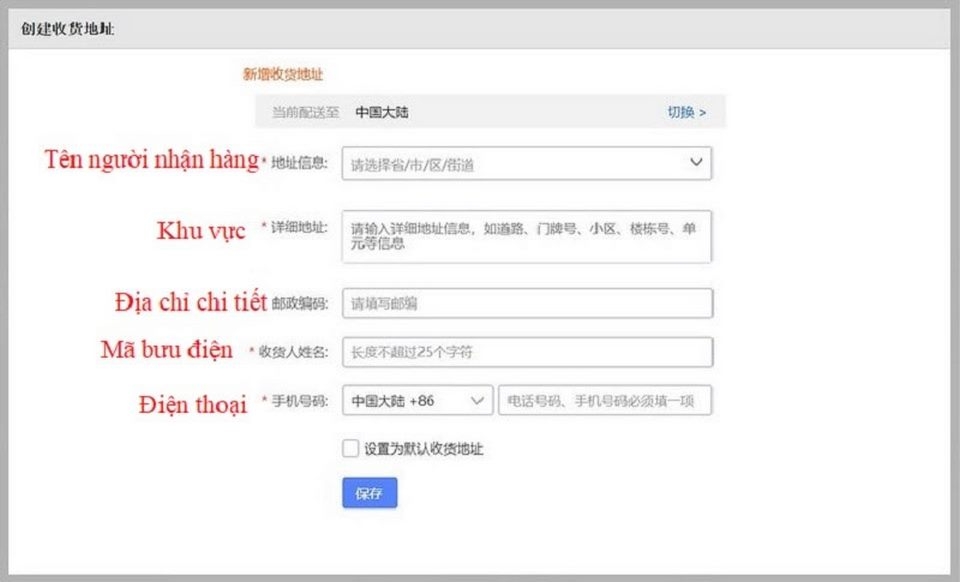Click the red Tên người nhận hàng label
The width and height of the screenshot is (960, 582).
[x=152, y=160]
